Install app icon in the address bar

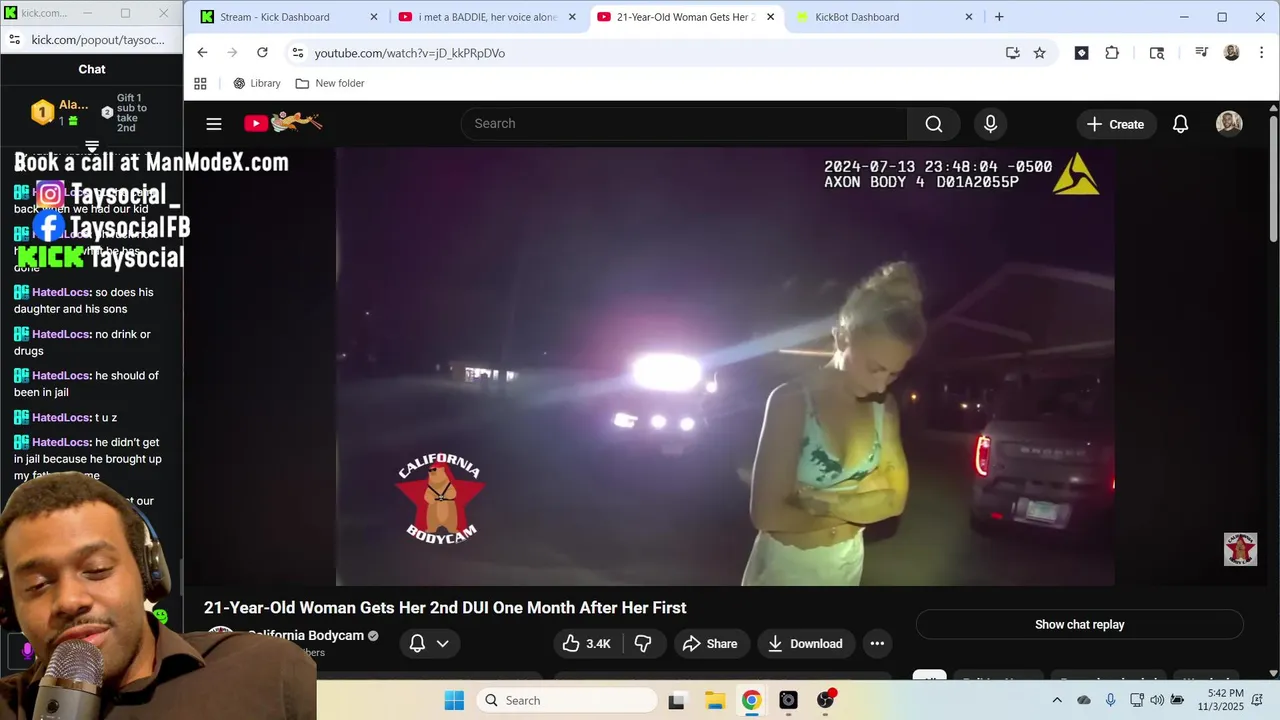(1012, 53)
